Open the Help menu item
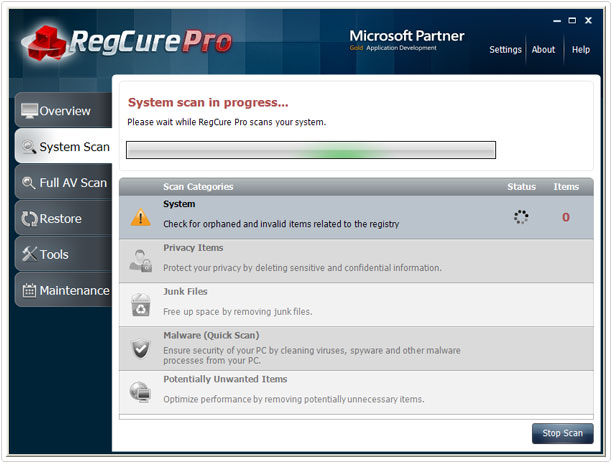This screenshot has width=612, height=463. (581, 50)
